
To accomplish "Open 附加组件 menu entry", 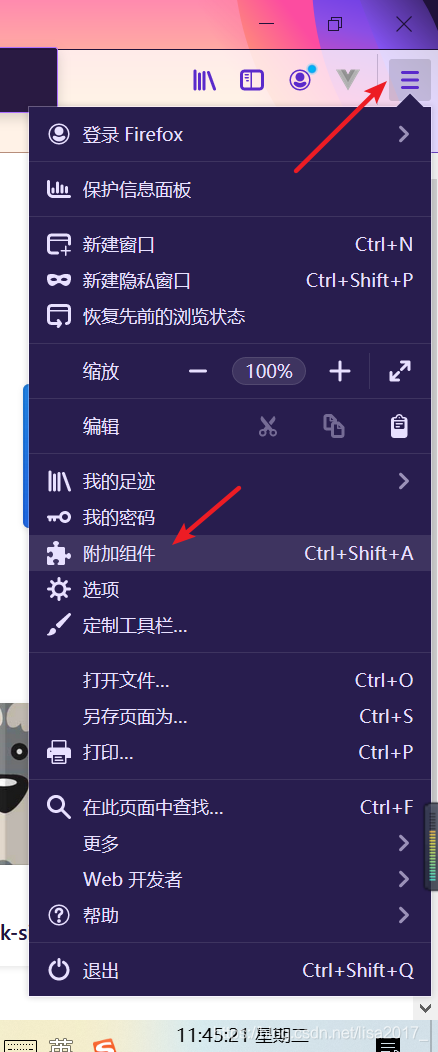I will 230,554.
